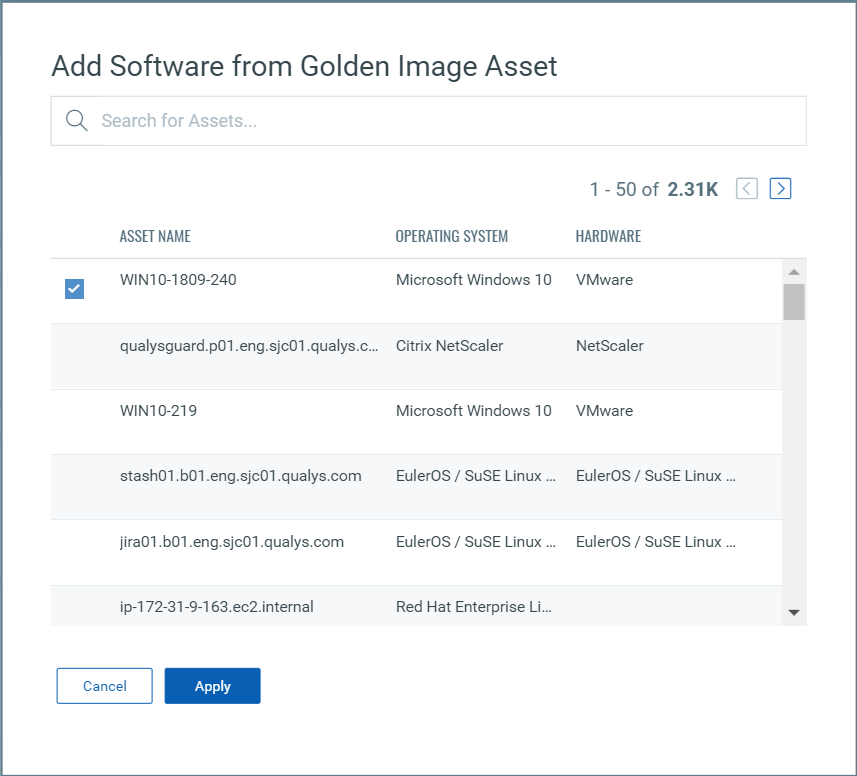Select ip-172-31-9-163.ec2.internal asset

pyautogui.click(x=216, y=607)
